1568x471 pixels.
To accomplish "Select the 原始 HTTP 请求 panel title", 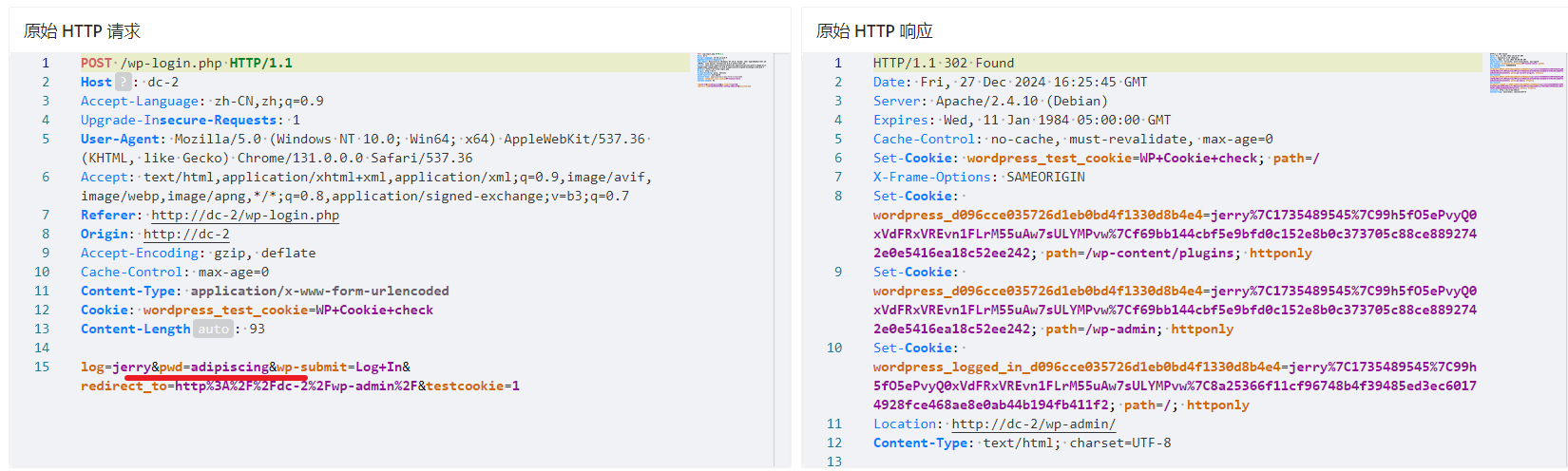I will pyautogui.click(x=82, y=31).
